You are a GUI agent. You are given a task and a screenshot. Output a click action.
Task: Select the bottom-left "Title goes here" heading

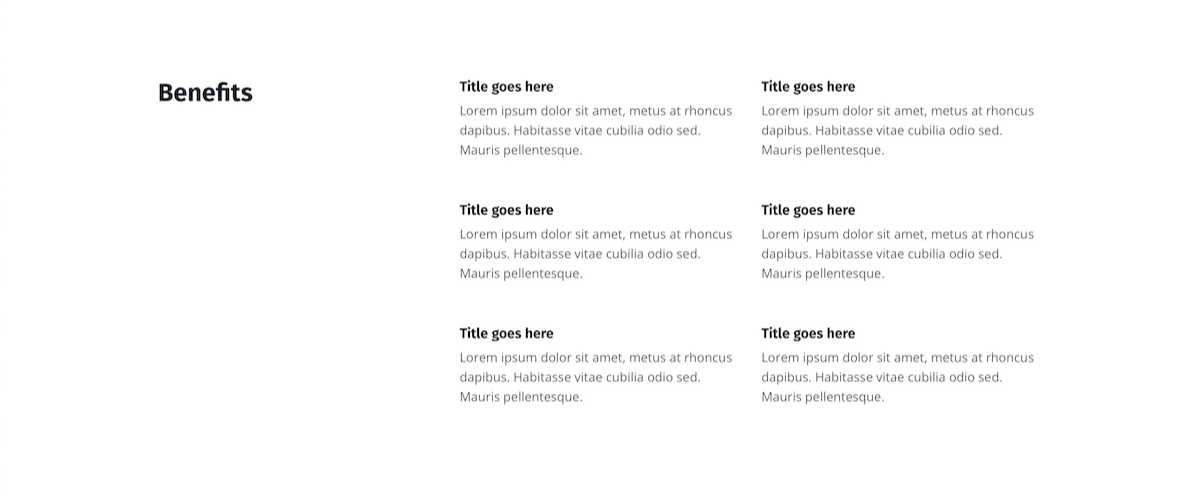(x=506, y=333)
